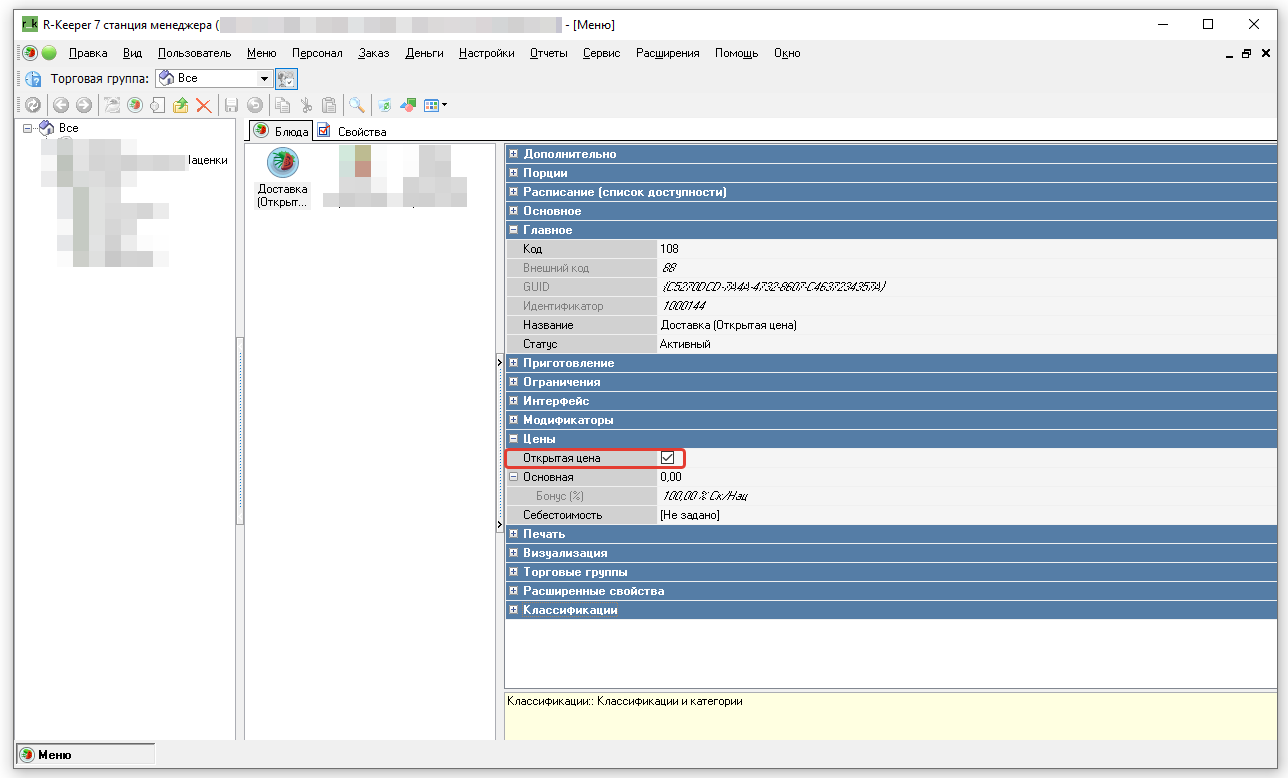Click the Название value Доставка (Открытая цена)
Image resolution: width=1288 pixels, height=778 pixels.
click(x=729, y=325)
